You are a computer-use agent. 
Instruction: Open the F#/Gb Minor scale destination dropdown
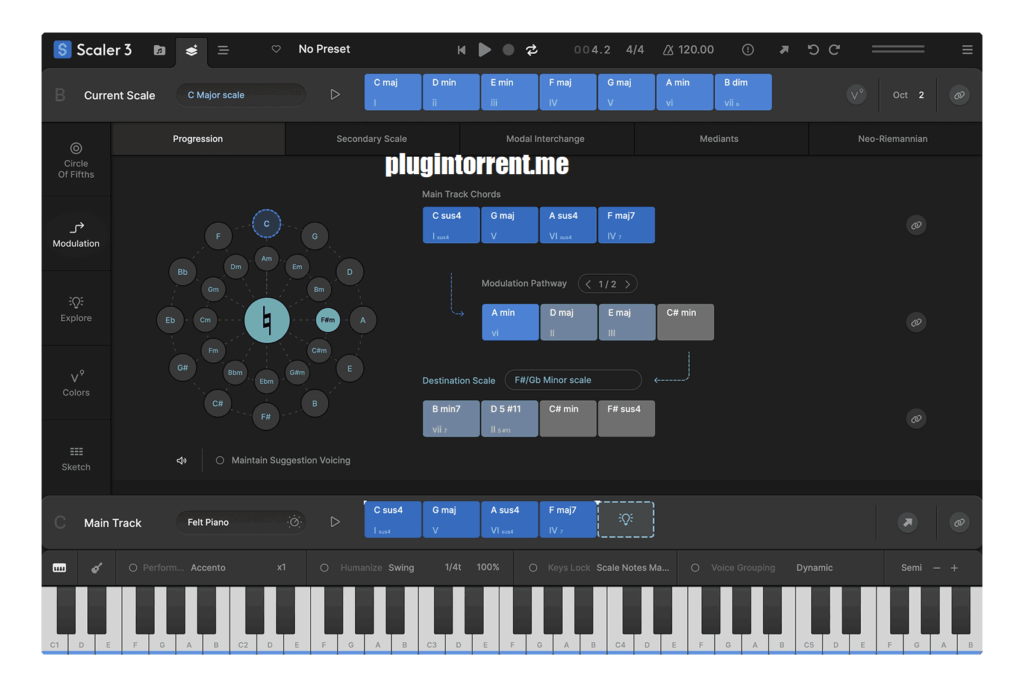pyautogui.click(x=573, y=380)
